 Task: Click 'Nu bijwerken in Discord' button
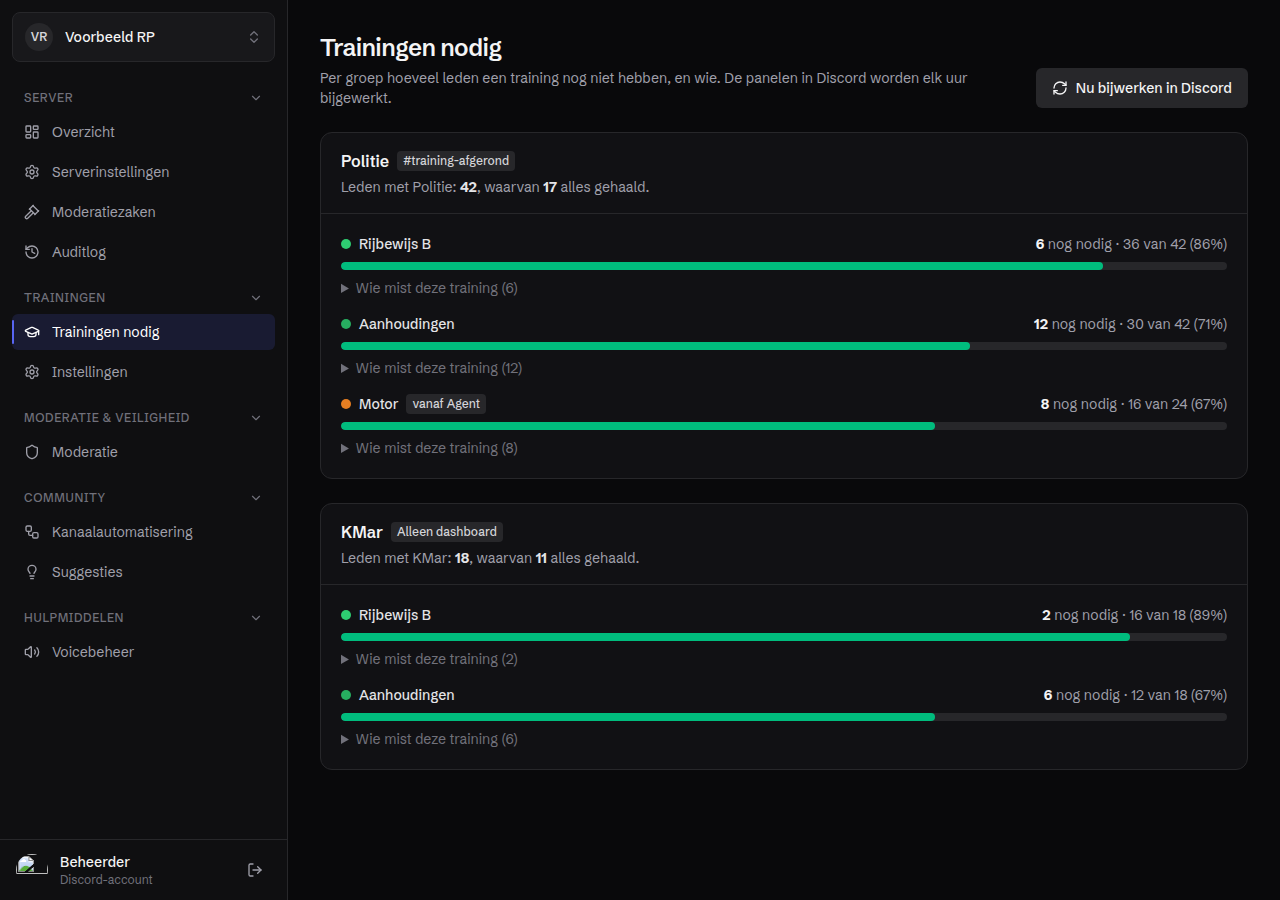pyautogui.click(x=1142, y=88)
